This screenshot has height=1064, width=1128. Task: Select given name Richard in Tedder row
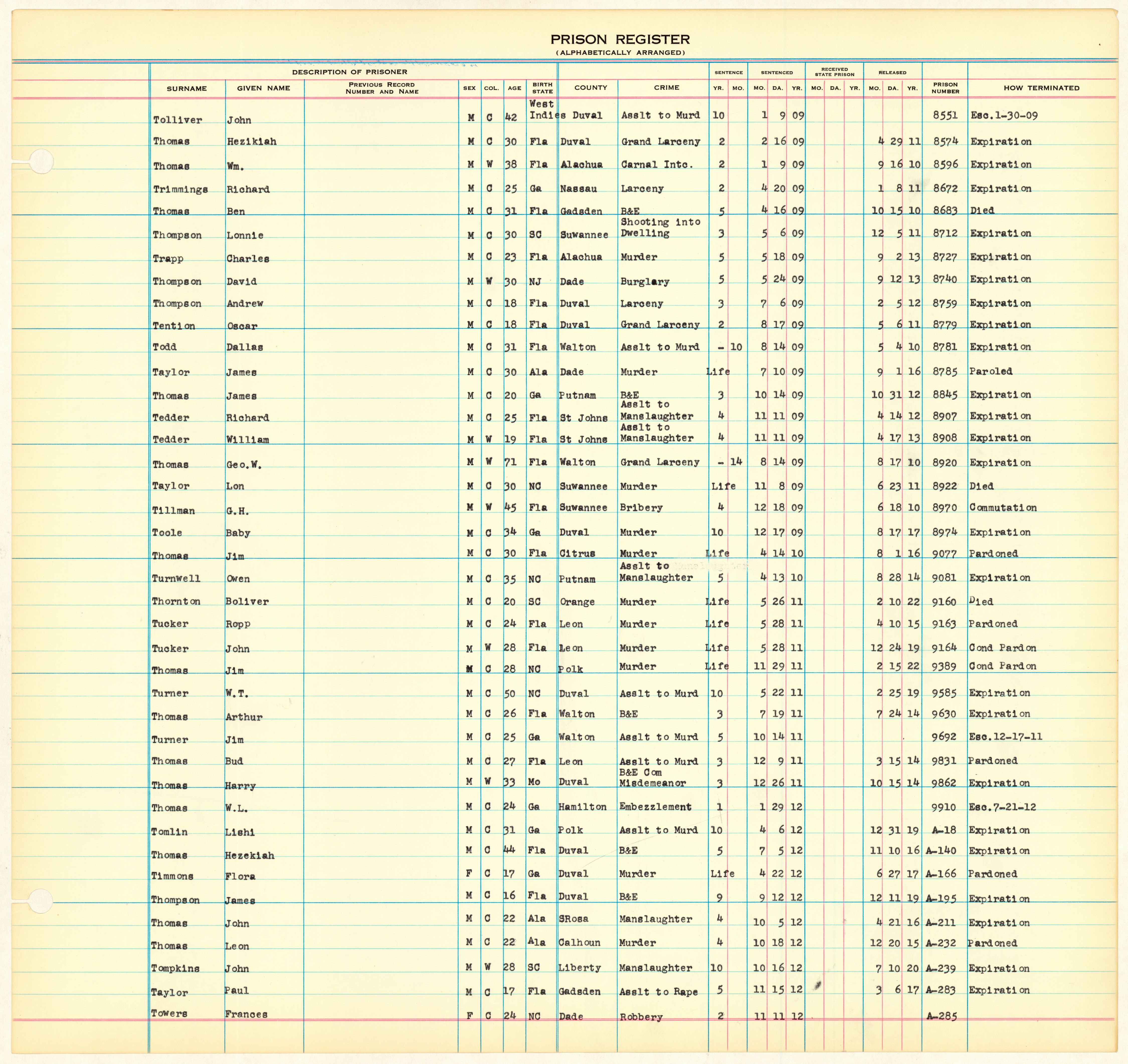pos(247,418)
